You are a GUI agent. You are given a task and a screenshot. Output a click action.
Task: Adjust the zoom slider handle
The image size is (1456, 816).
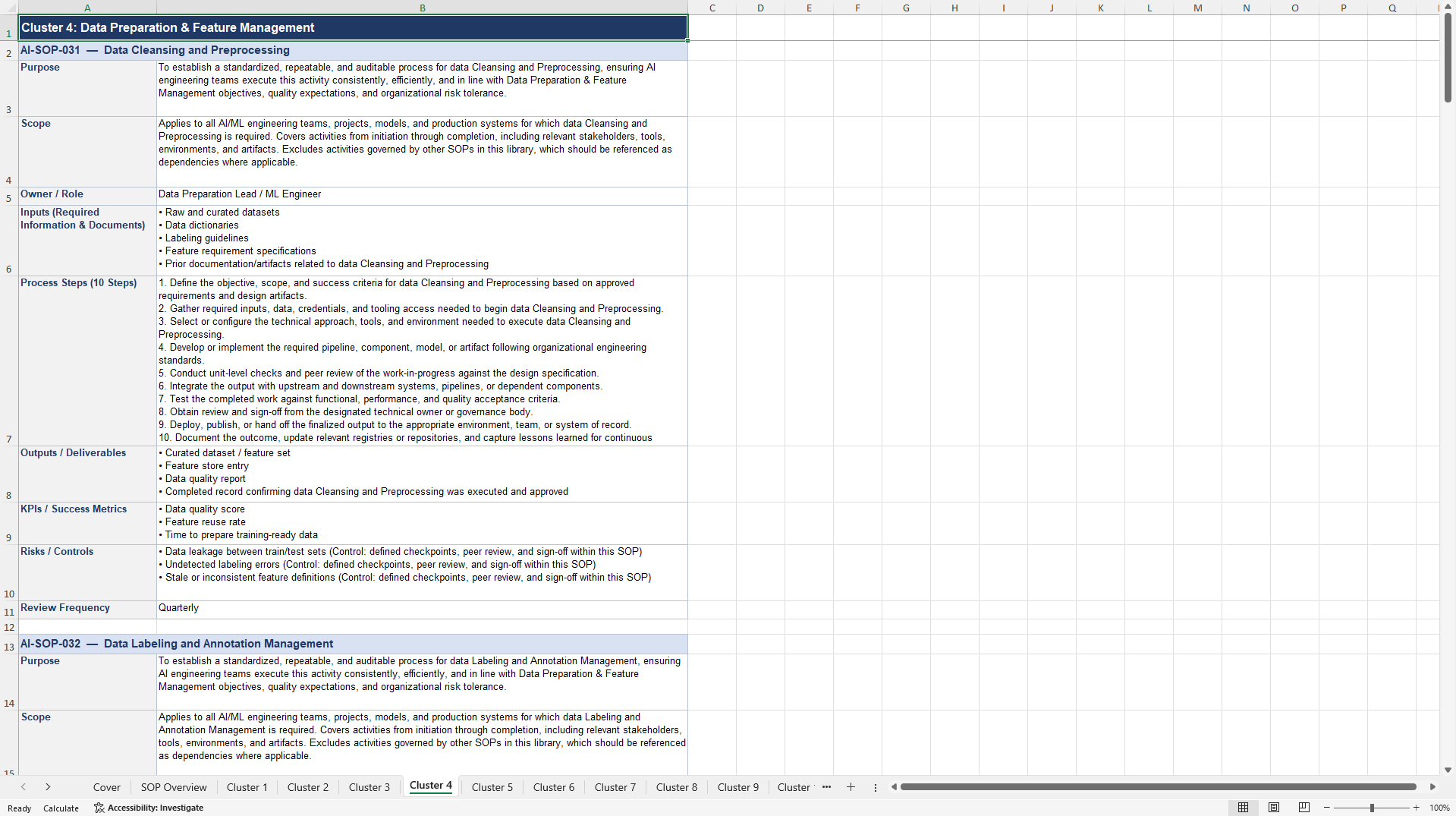pyautogui.click(x=1372, y=808)
